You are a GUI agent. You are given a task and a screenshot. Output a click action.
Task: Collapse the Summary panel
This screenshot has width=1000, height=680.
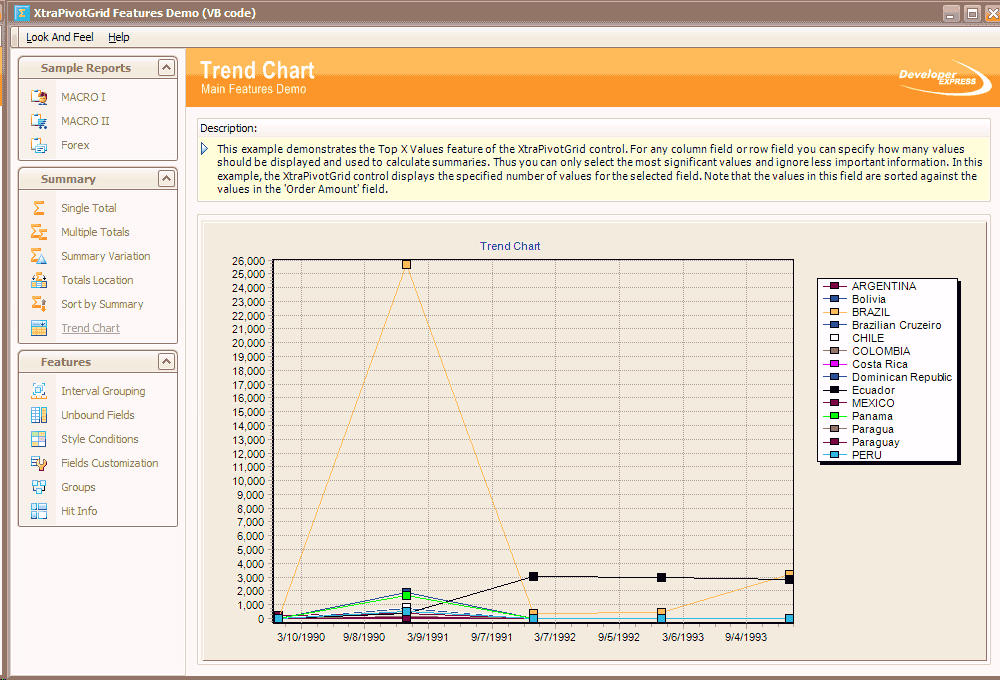click(x=166, y=179)
